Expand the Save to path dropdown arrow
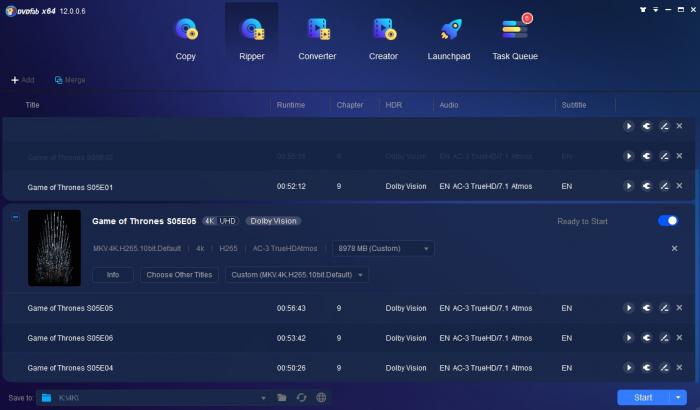This screenshot has width=700, height=410. click(x=263, y=397)
